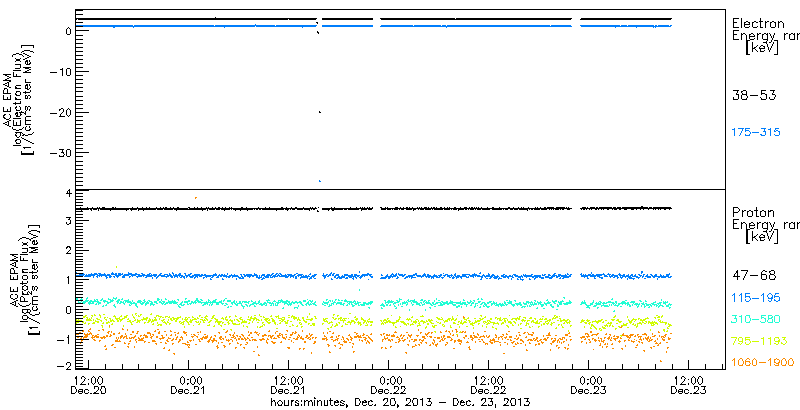Click the -1 tick on proton flux axis

tap(62, 338)
